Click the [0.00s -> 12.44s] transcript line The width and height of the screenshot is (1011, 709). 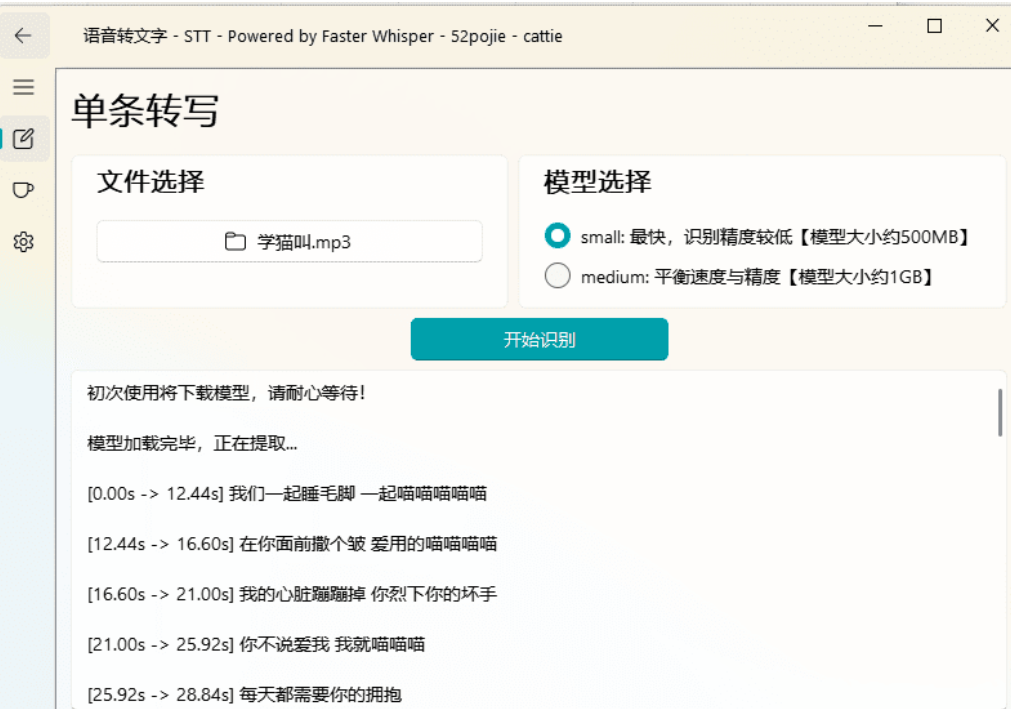(287, 494)
